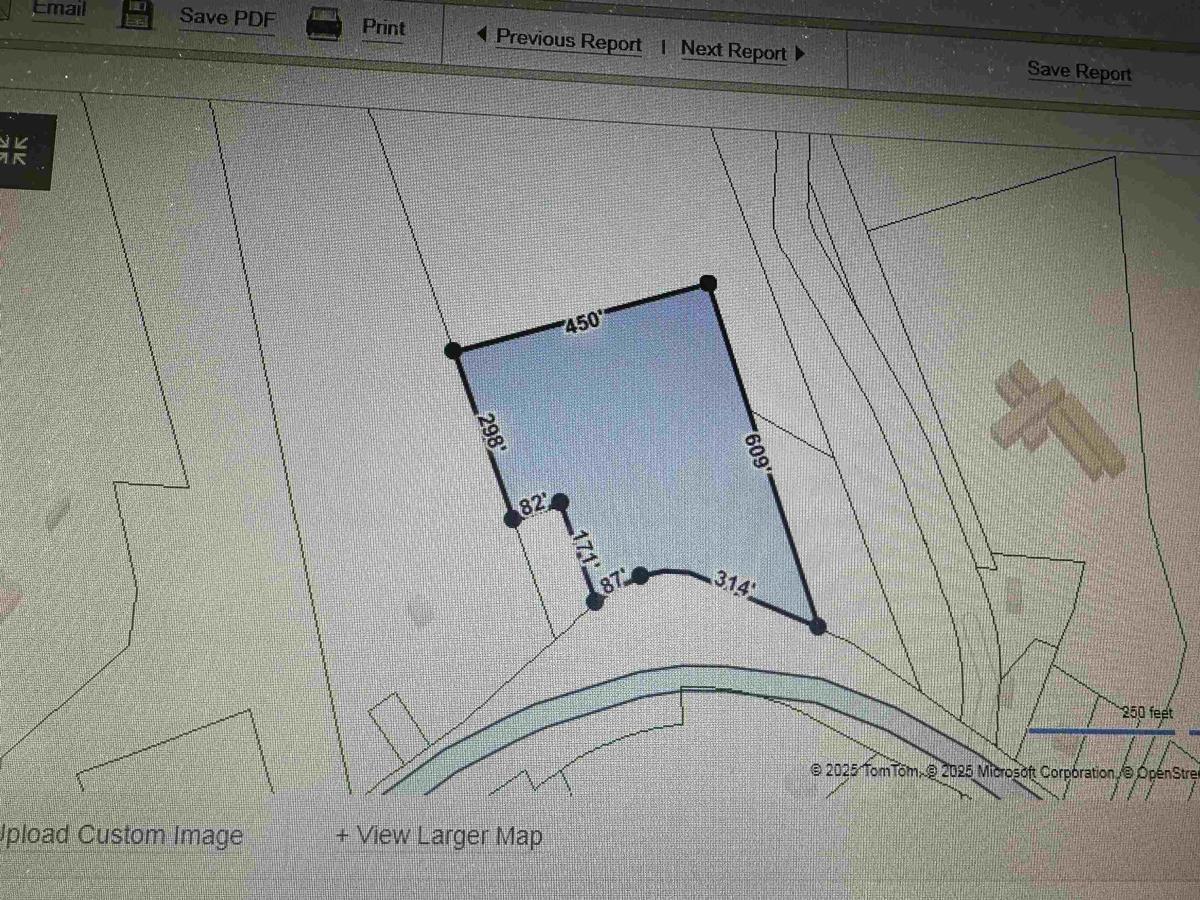Open View Larger Map
The height and width of the screenshot is (900, 1200).
[439, 835]
